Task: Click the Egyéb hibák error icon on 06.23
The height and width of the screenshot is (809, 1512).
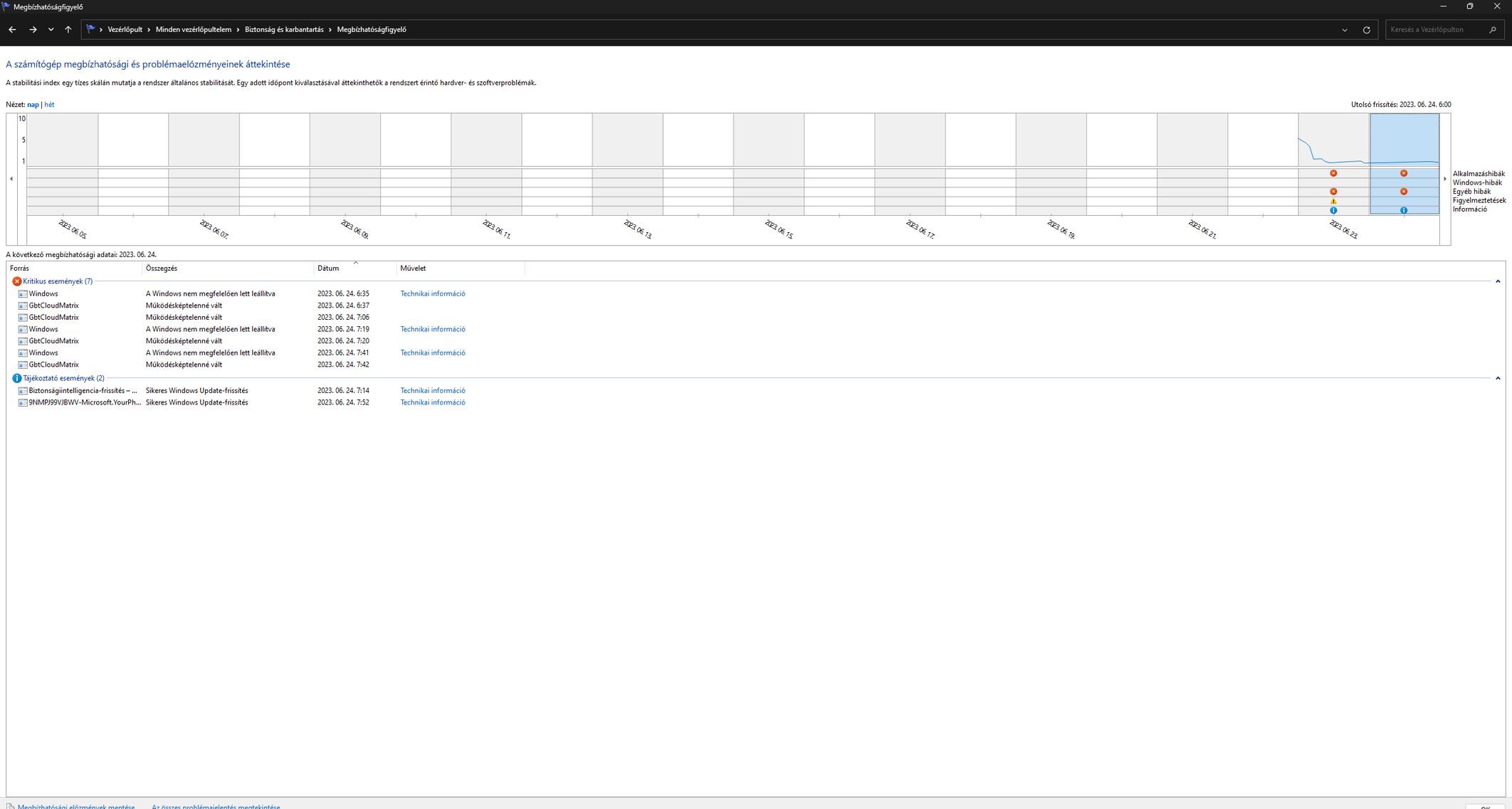Action: point(1333,191)
